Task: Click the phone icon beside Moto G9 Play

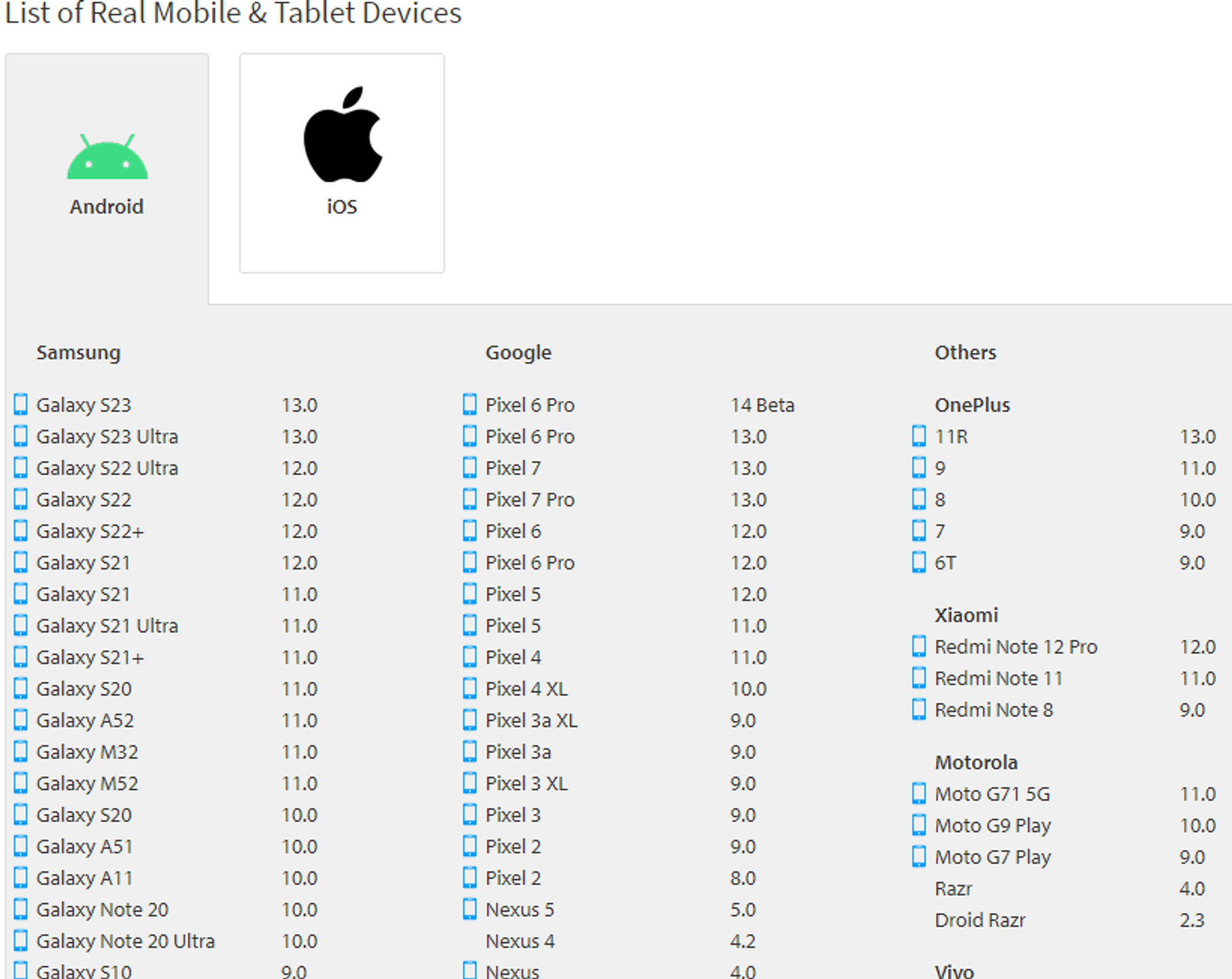Action: (x=918, y=825)
